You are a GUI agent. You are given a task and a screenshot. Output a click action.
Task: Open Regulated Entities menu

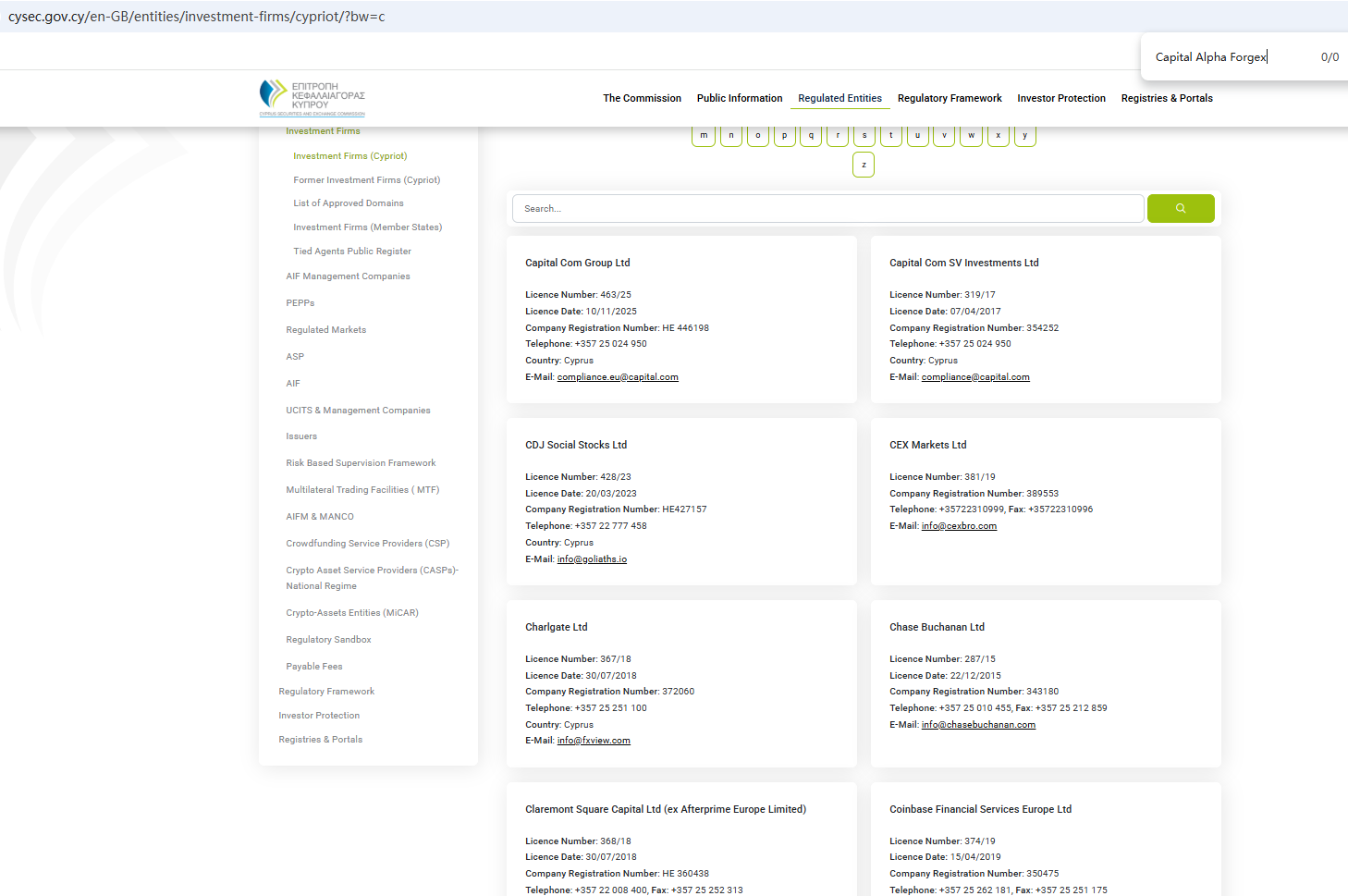click(x=839, y=98)
